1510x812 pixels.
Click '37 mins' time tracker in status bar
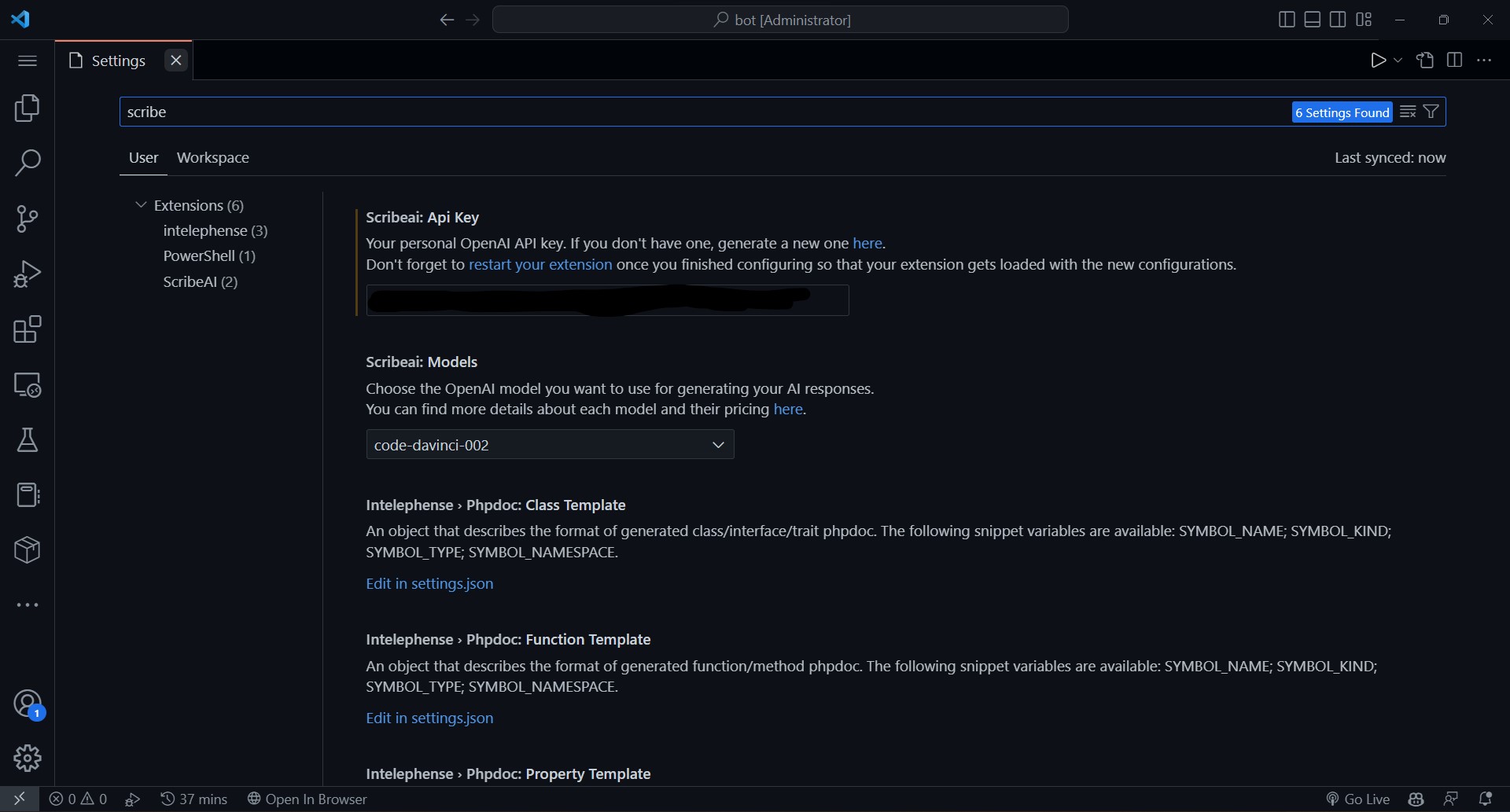(x=194, y=799)
